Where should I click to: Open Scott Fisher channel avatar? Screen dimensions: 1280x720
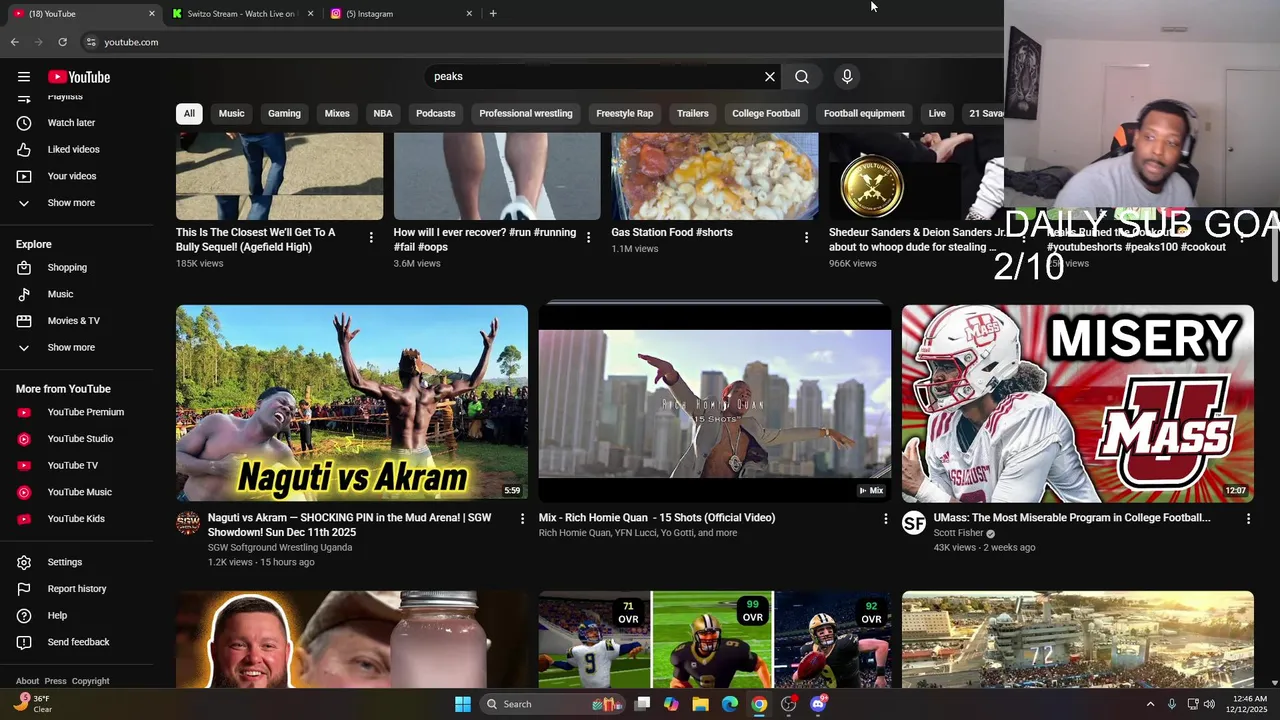click(x=914, y=523)
